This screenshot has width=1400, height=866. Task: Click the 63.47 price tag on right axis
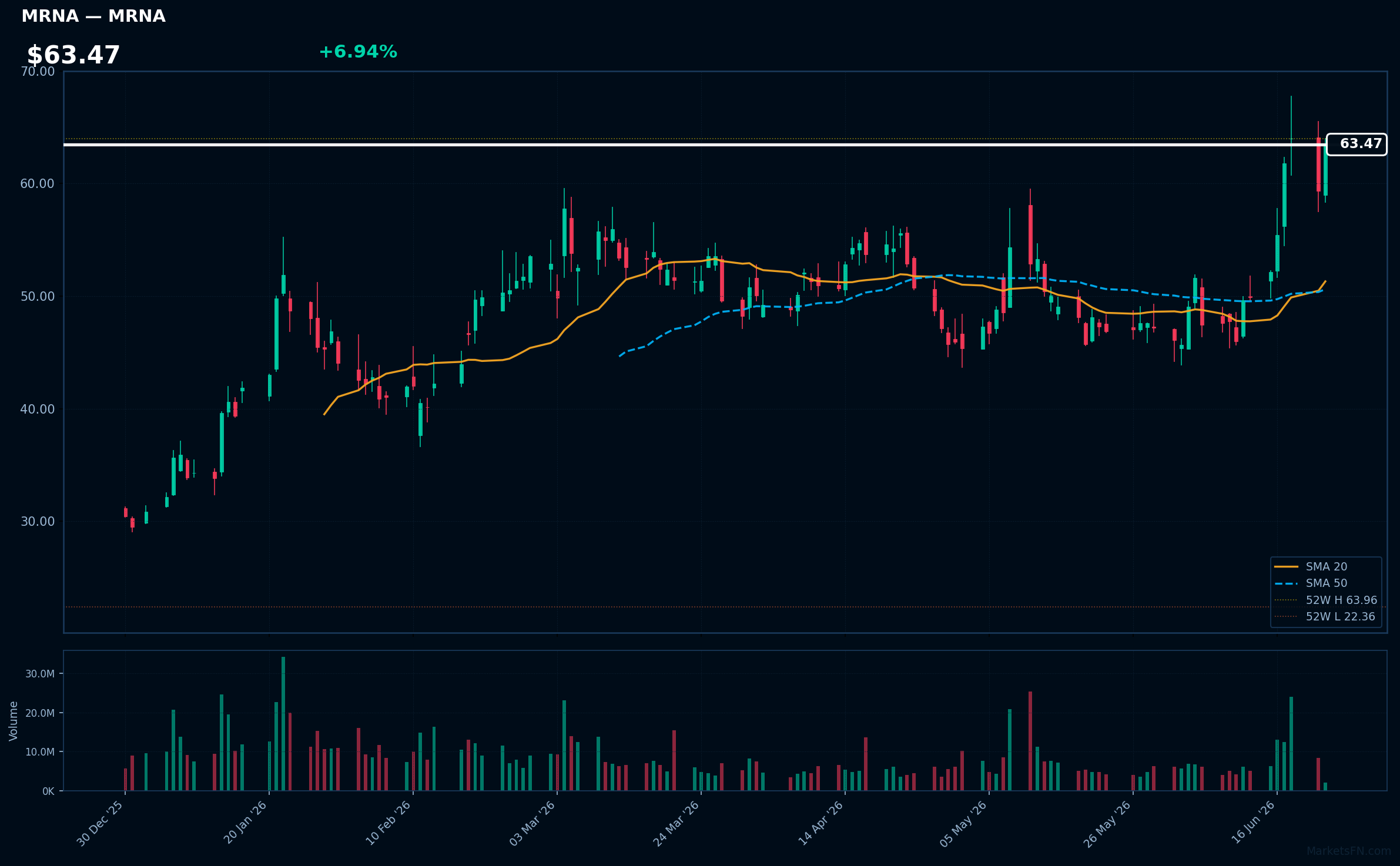pos(1357,144)
